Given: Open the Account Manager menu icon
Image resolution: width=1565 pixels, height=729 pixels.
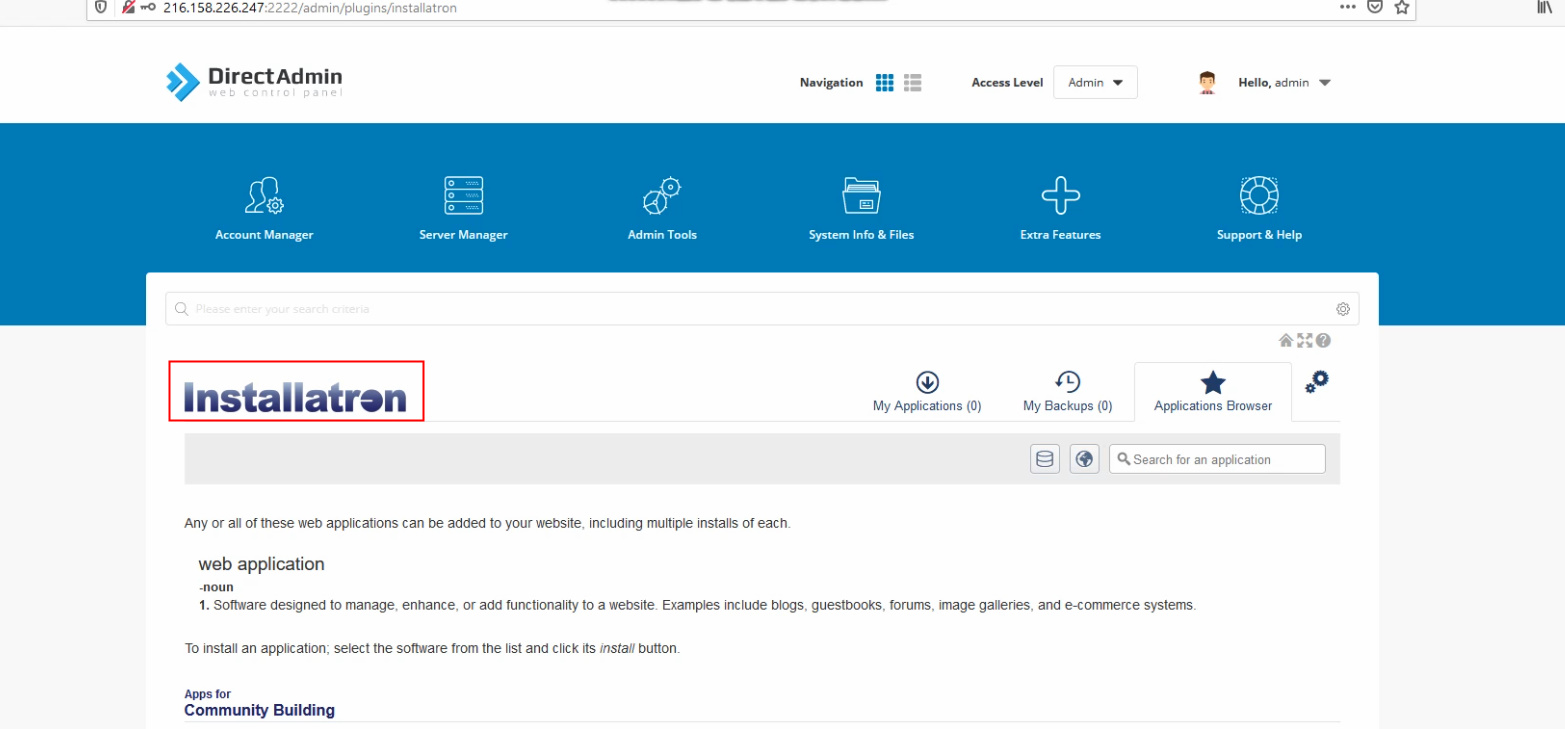Looking at the screenshot, I should click(x=264, y=196).
